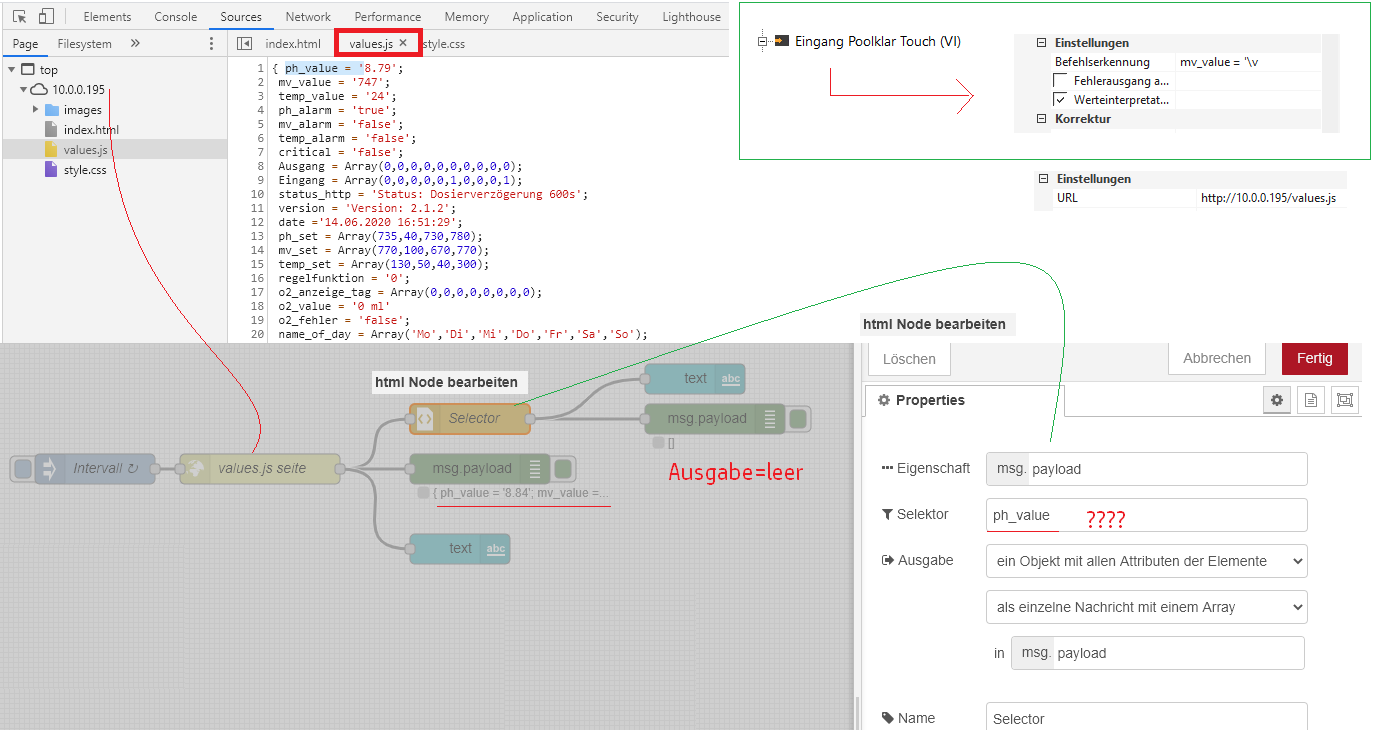Toggle the Selector debug node button
This screenshot has width=1379, height=730.
798,419
